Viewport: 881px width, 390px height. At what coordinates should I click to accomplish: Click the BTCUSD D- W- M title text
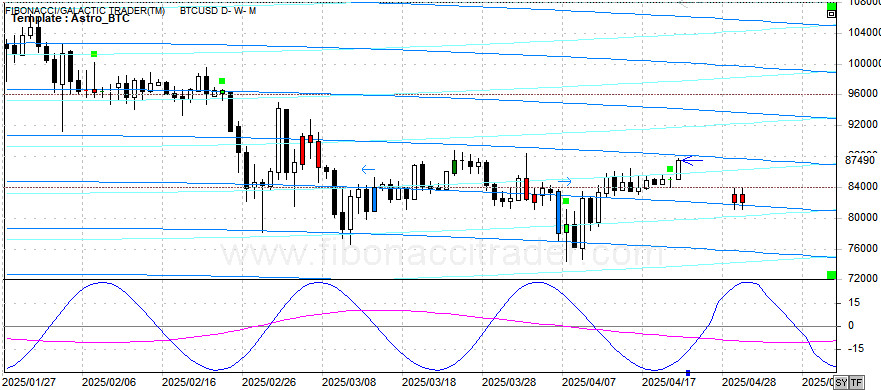[218, 10]
